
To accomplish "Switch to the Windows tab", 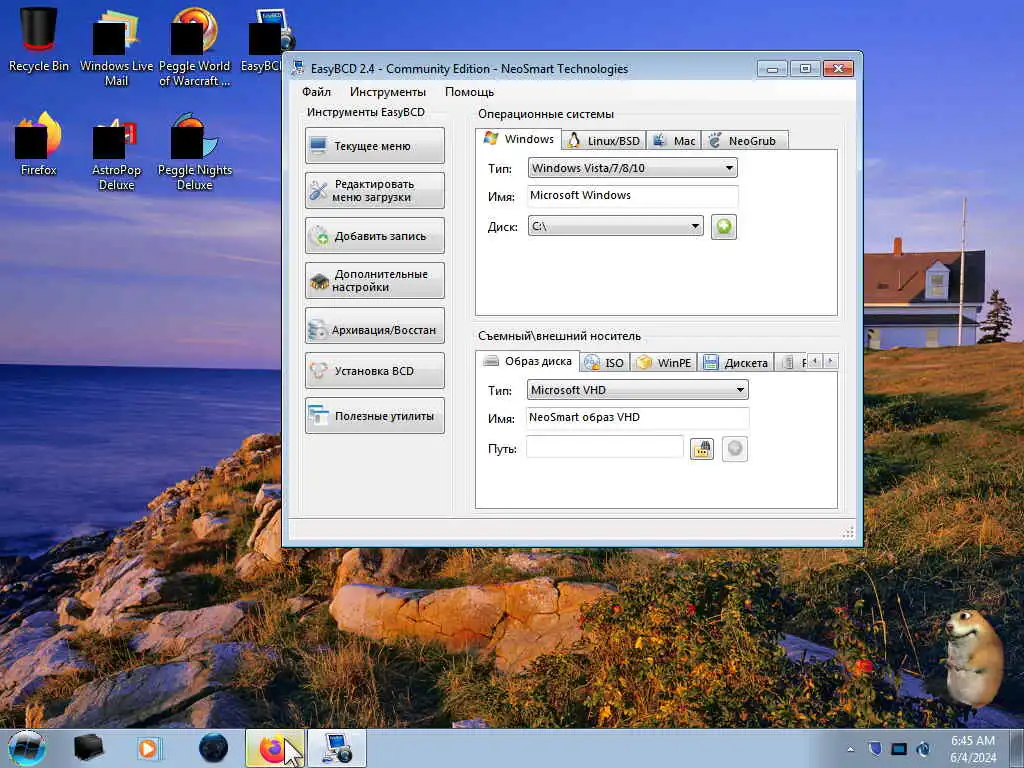I will point(519,139).
